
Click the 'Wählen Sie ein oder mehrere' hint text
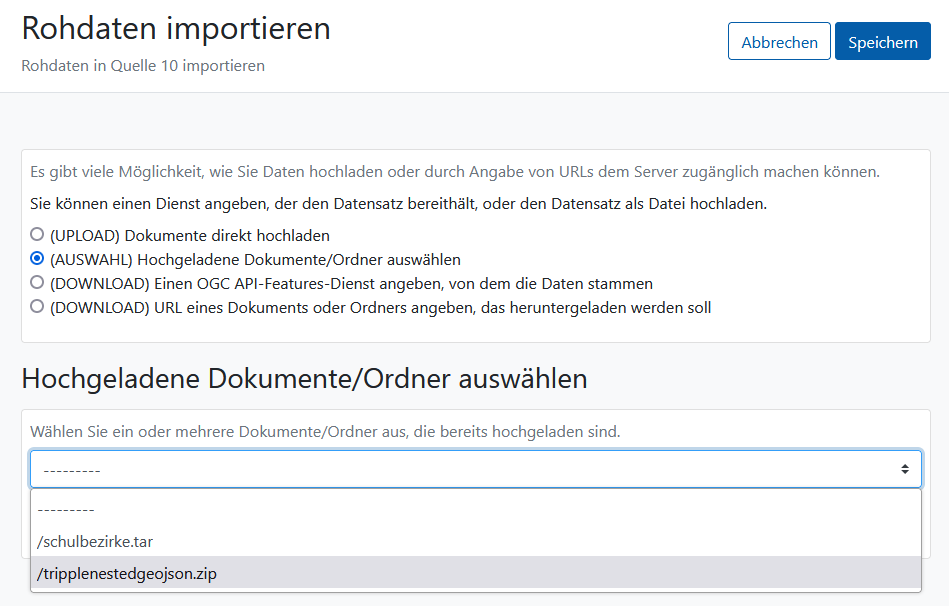pyautogui.click(x=325, y=432)
